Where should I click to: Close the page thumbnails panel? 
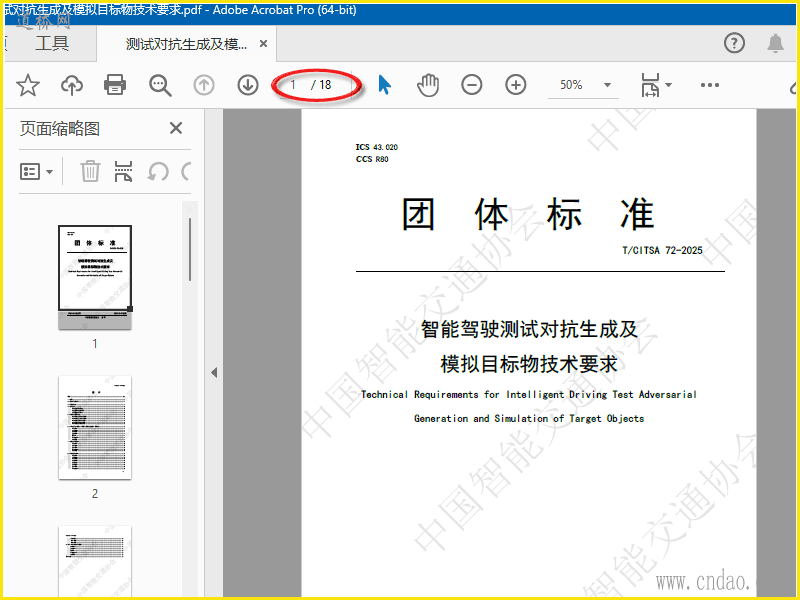coord(176,128)
